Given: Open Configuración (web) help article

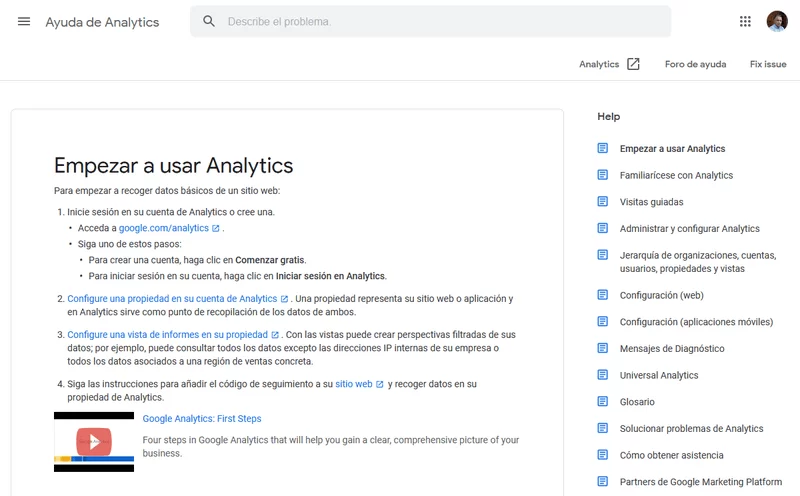Looking at the screenshot, I should tap(662, 295).
